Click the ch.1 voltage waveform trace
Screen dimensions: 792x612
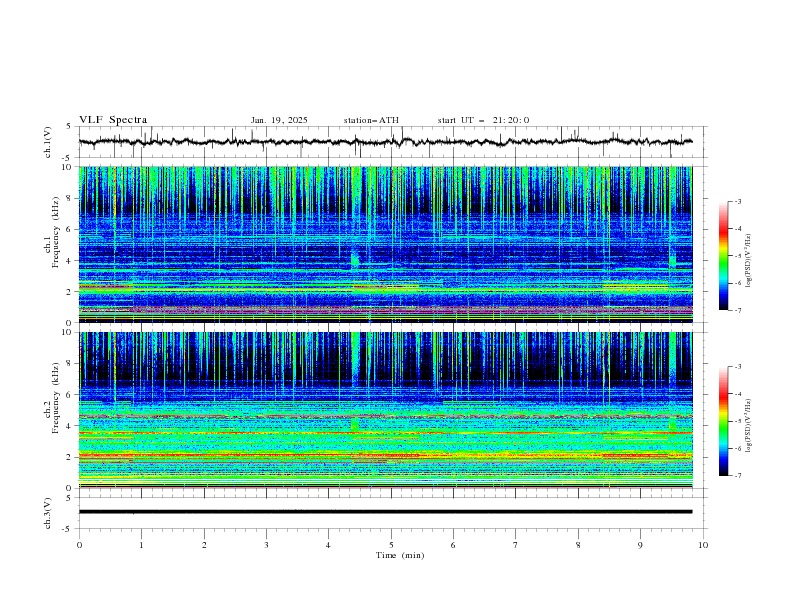click(385, 142)
